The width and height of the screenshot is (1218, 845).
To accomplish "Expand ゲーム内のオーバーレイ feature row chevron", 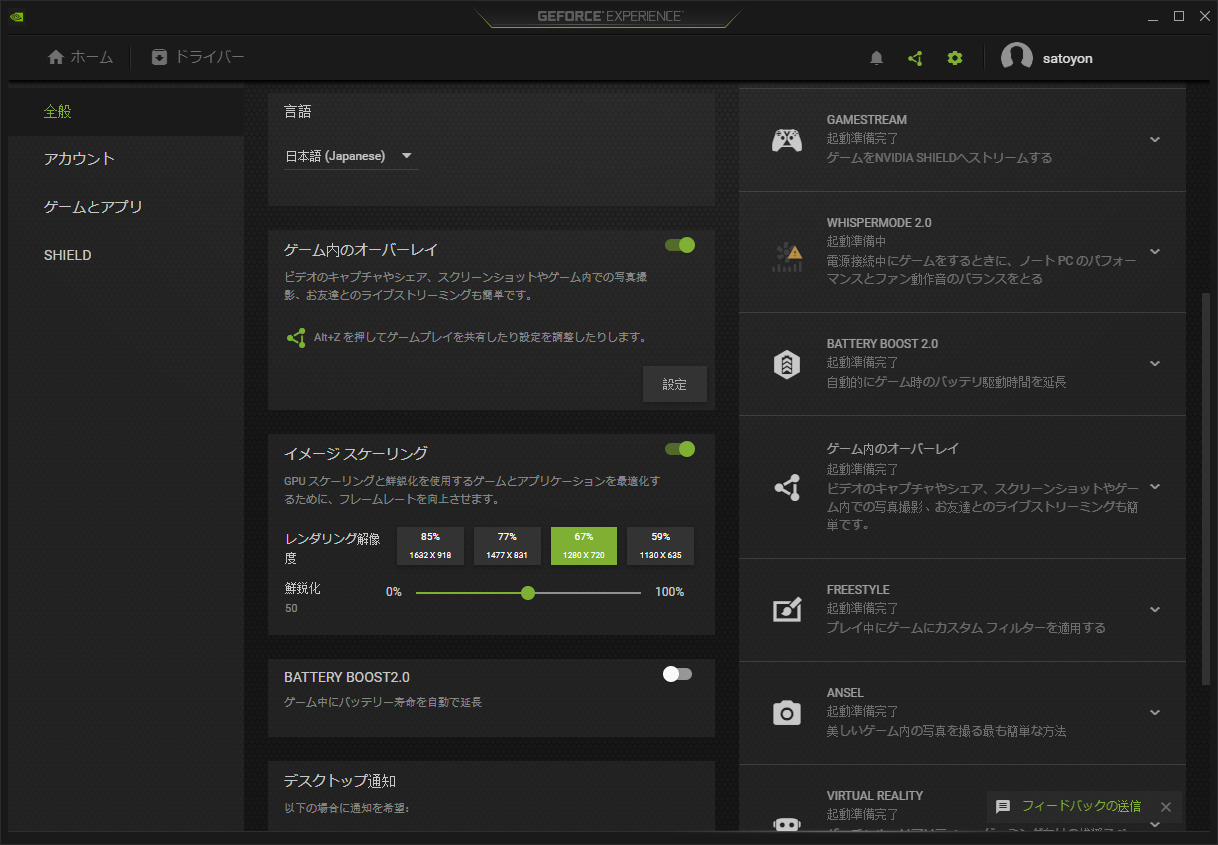I will point(1155,486).
